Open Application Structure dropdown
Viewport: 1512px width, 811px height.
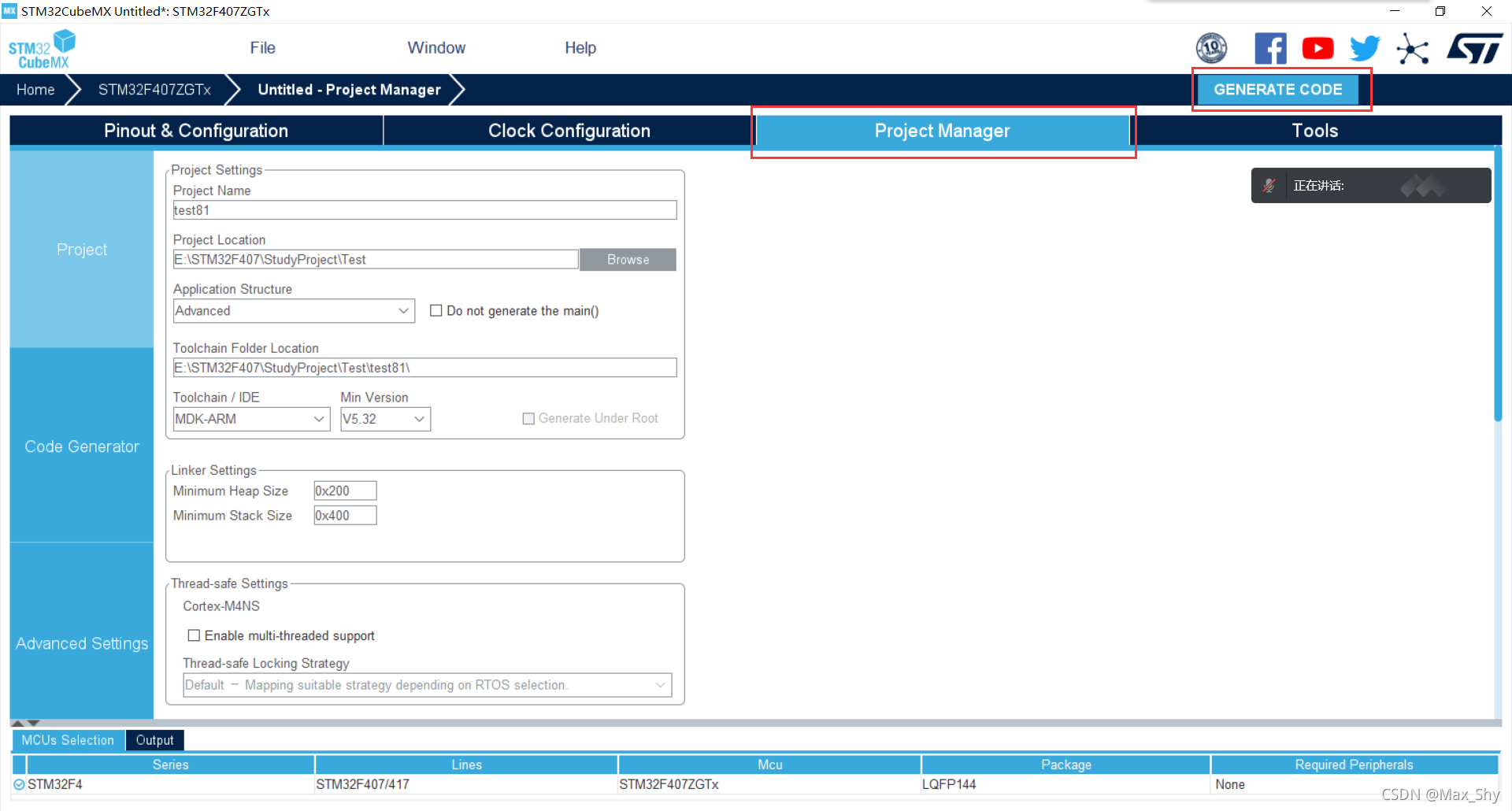pos(294,311)
